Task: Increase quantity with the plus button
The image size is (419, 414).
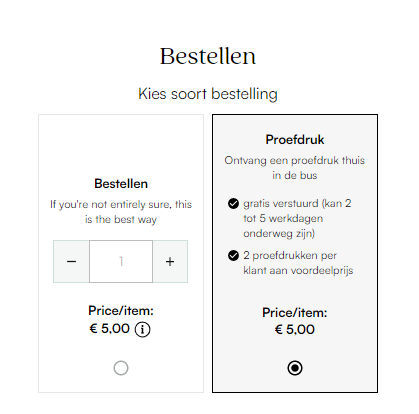Action: 170,261
